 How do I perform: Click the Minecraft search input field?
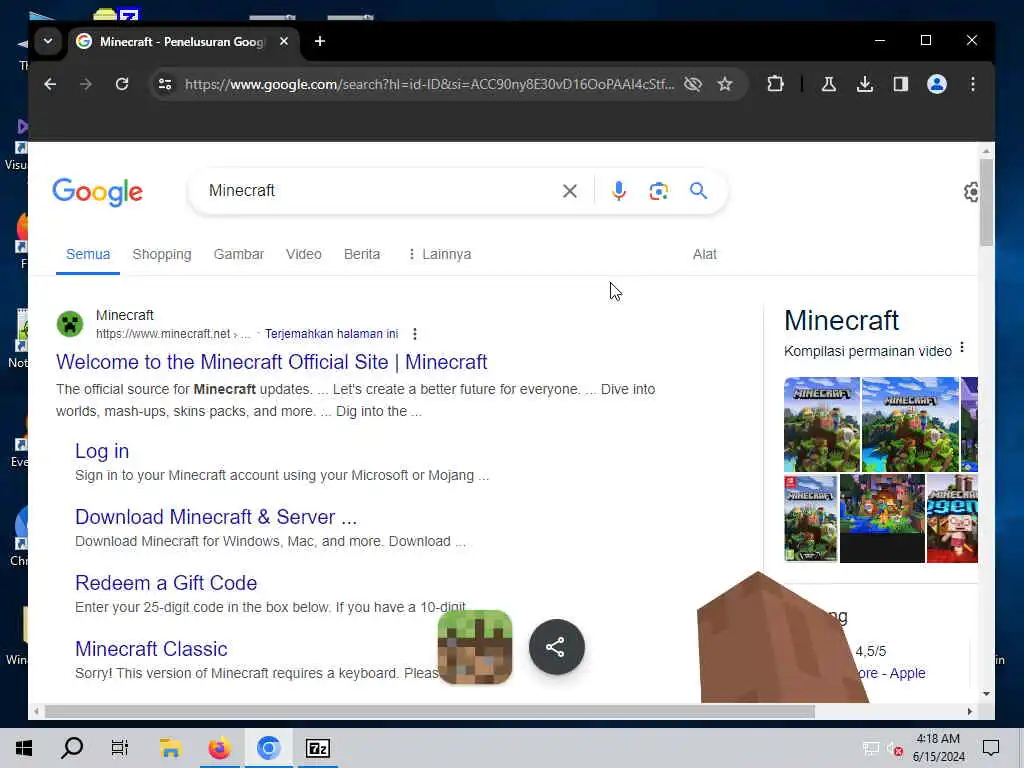(379, 191)
